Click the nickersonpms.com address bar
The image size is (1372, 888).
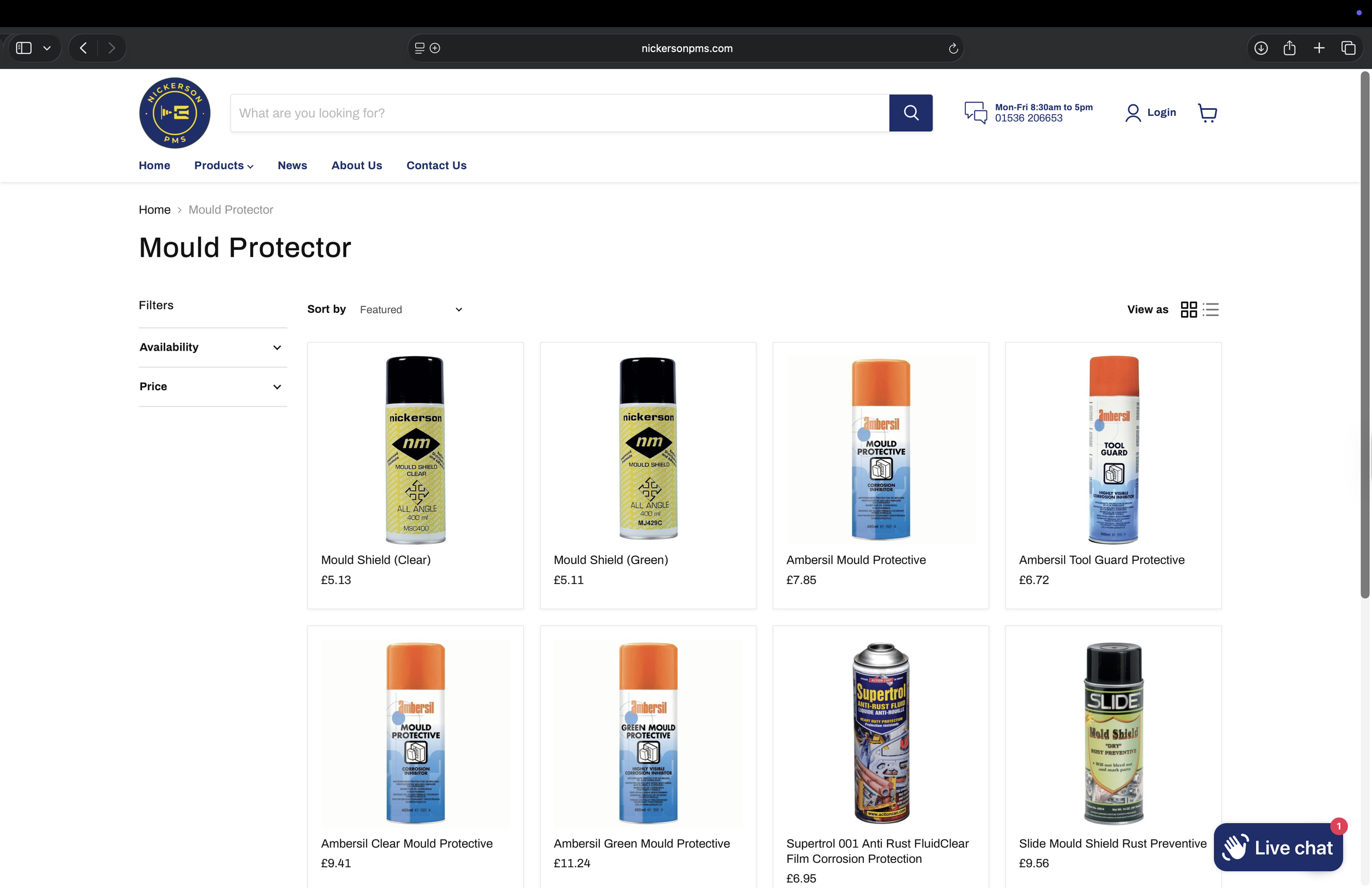pos(686,48)
